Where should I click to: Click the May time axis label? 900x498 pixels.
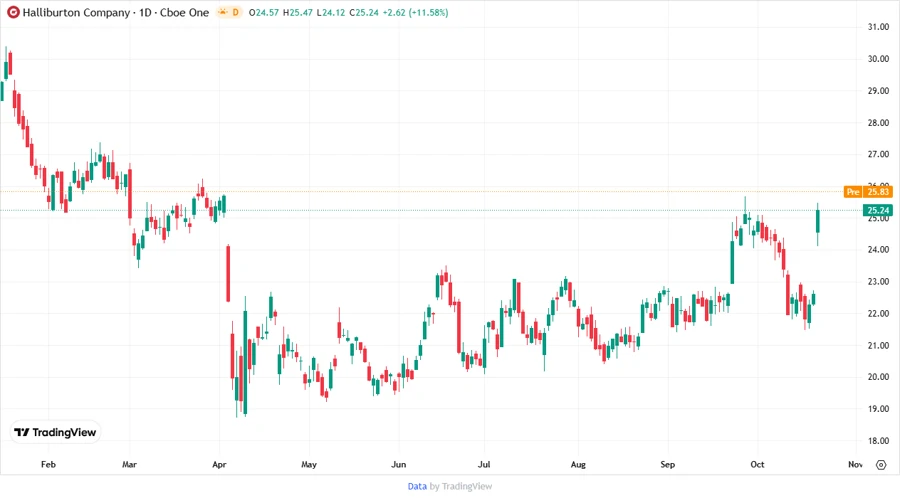(309, 465)
